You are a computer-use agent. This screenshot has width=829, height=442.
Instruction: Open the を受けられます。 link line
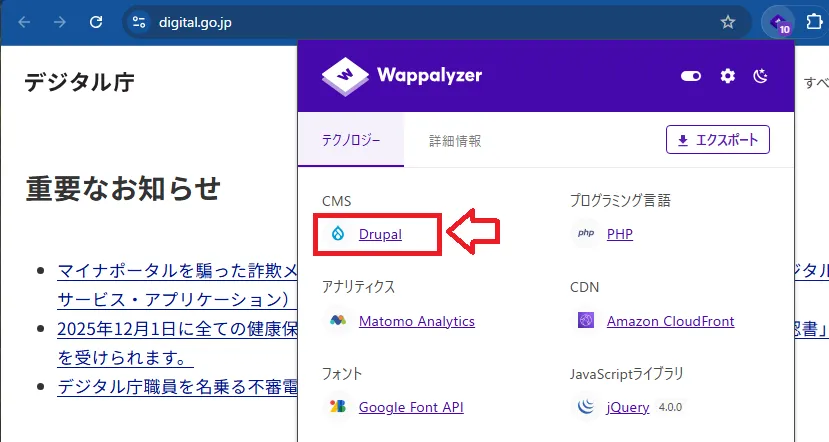pyautogui.click(x=125, y=358)
